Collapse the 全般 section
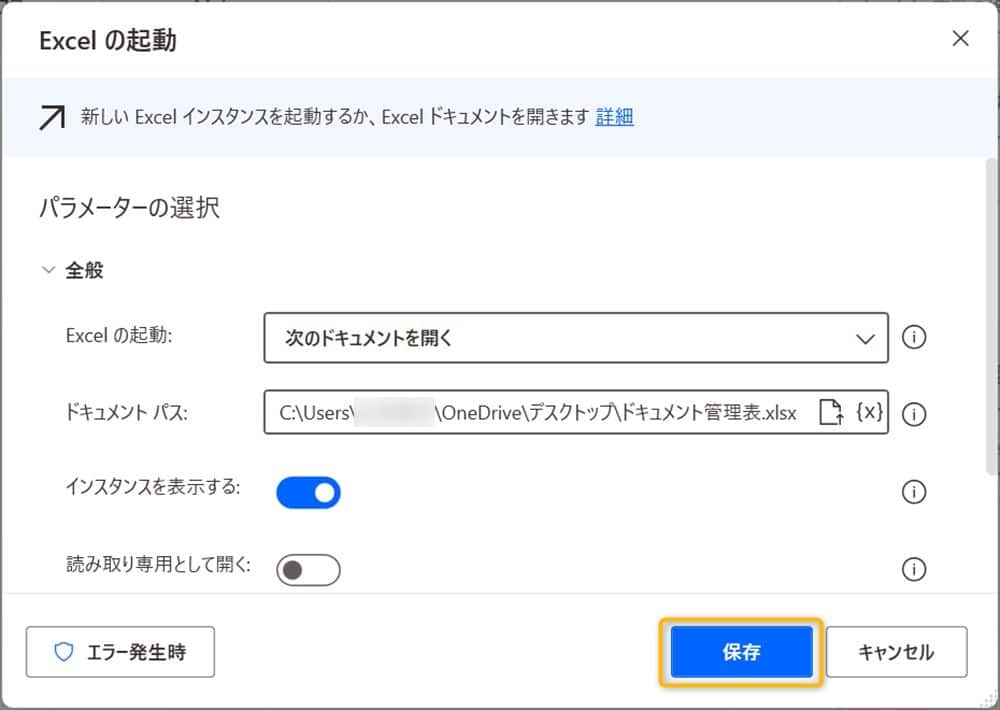The height and width of the screenshot is (710, 1000). point(47,269)
